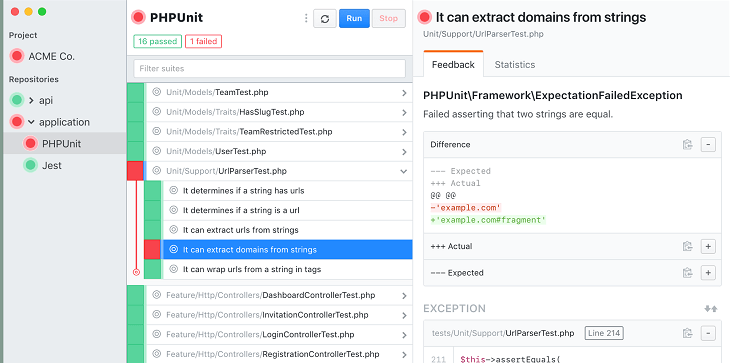Image resolution: width=730 pixels, height=363 pixels.
Task: Collapse the Difference section with minus button
Action: click(708, 145)
